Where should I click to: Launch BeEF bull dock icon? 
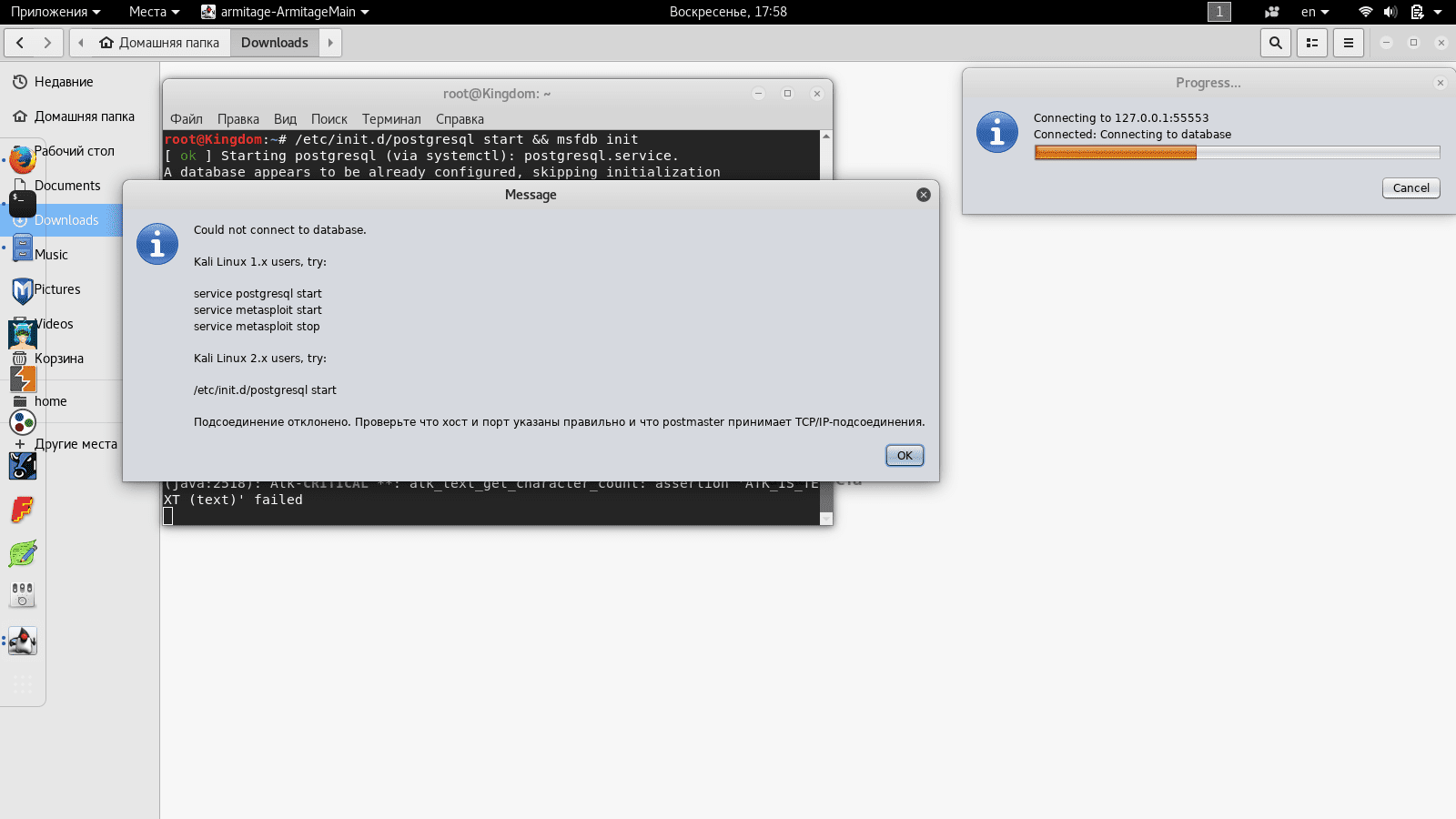[x=22, y=466]
